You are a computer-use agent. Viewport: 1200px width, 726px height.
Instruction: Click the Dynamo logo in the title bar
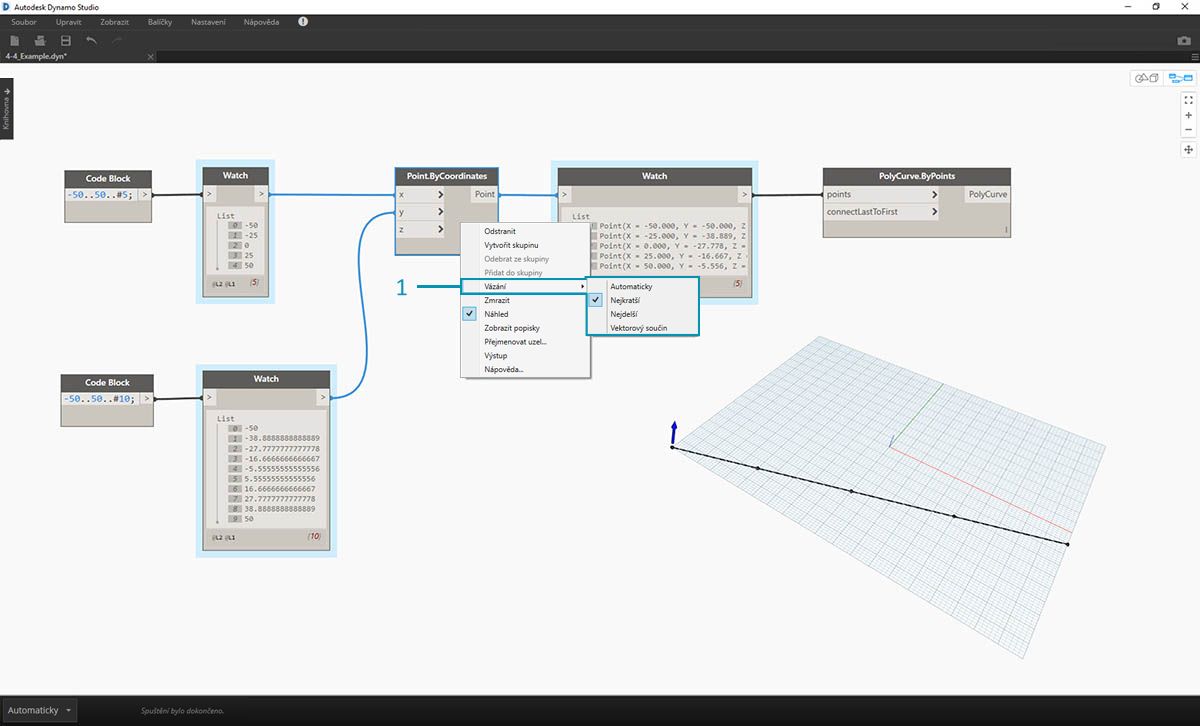pyautogui.click(x=7, y=6)
